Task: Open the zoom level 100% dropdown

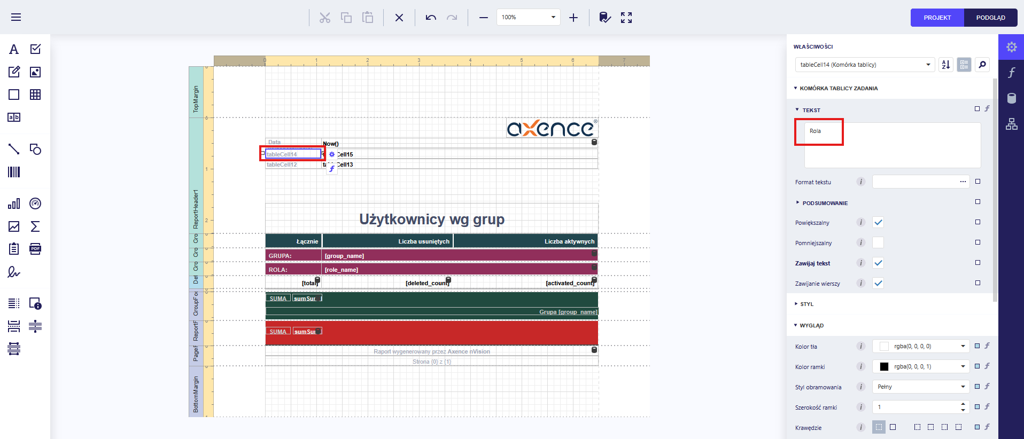Action: [x=554, y=18]
